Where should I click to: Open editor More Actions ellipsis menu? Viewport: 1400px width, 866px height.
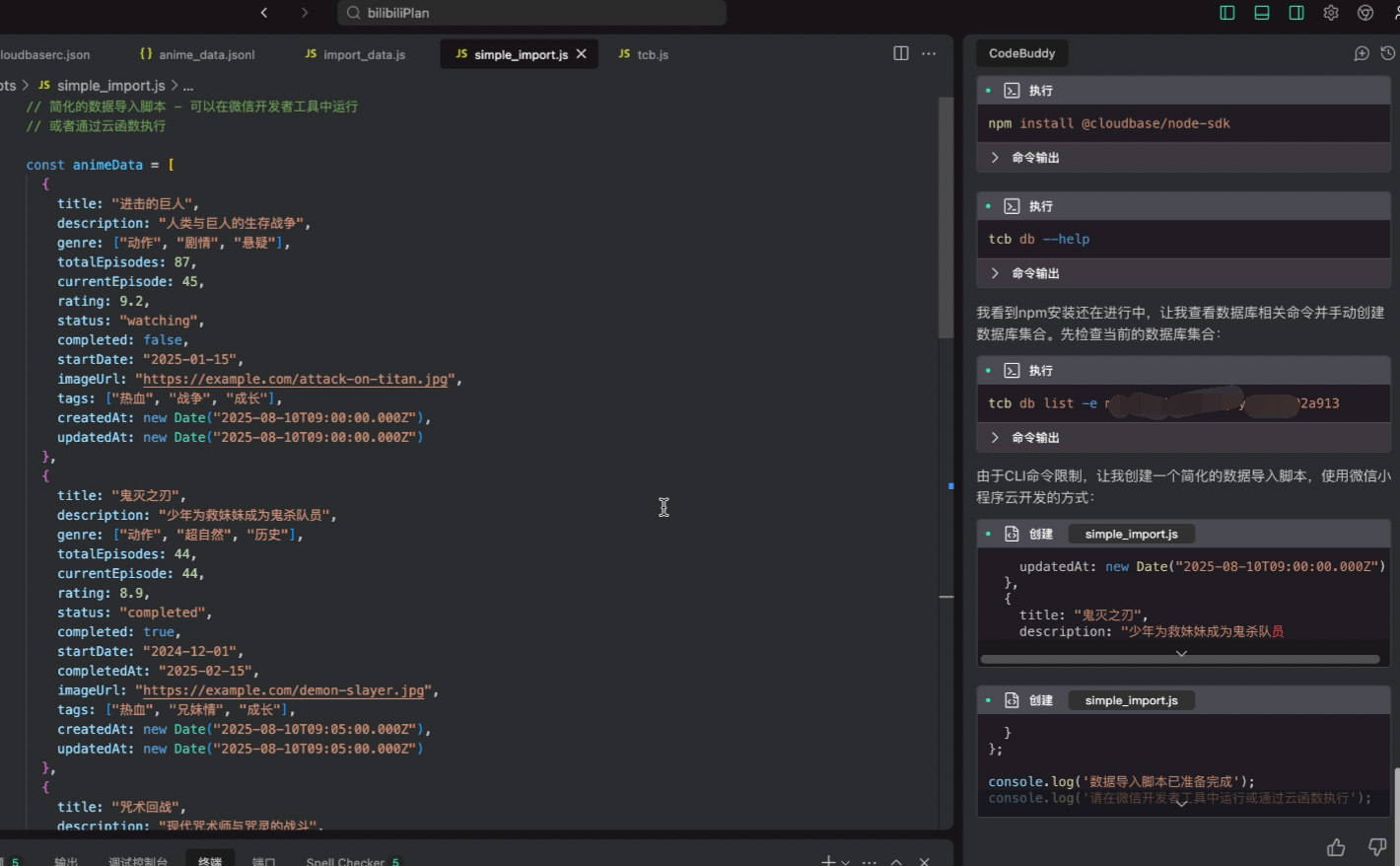(x=929, y=53)
